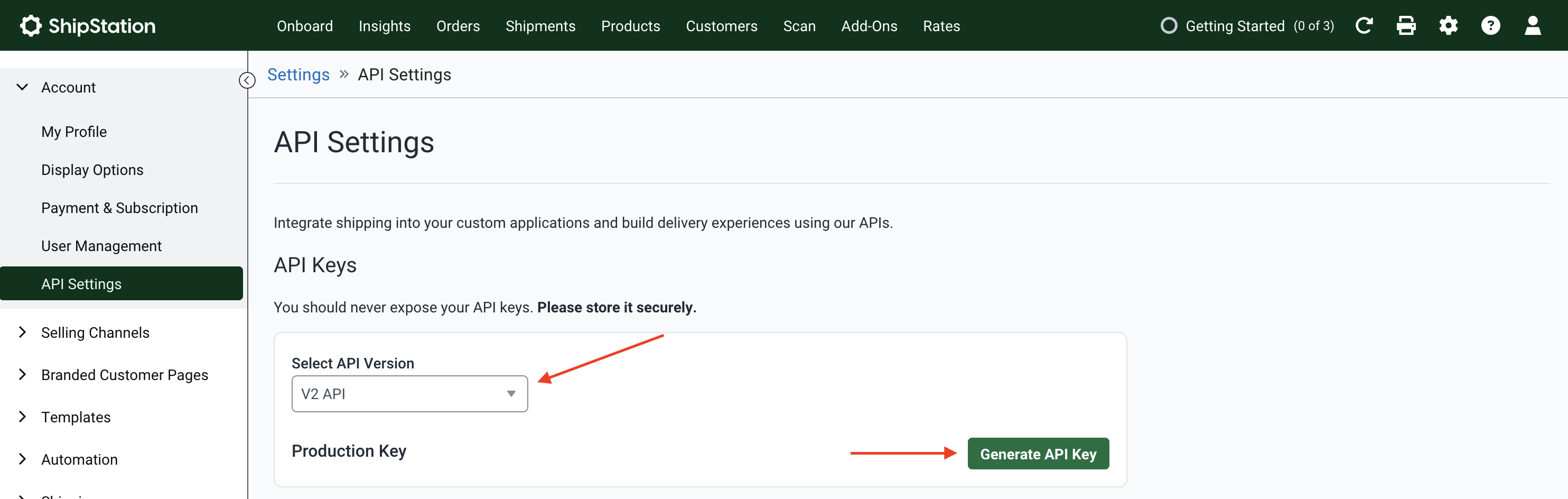Click the Getting Started progress circle
1568x499 pixels.
(x=1169, y=25)
